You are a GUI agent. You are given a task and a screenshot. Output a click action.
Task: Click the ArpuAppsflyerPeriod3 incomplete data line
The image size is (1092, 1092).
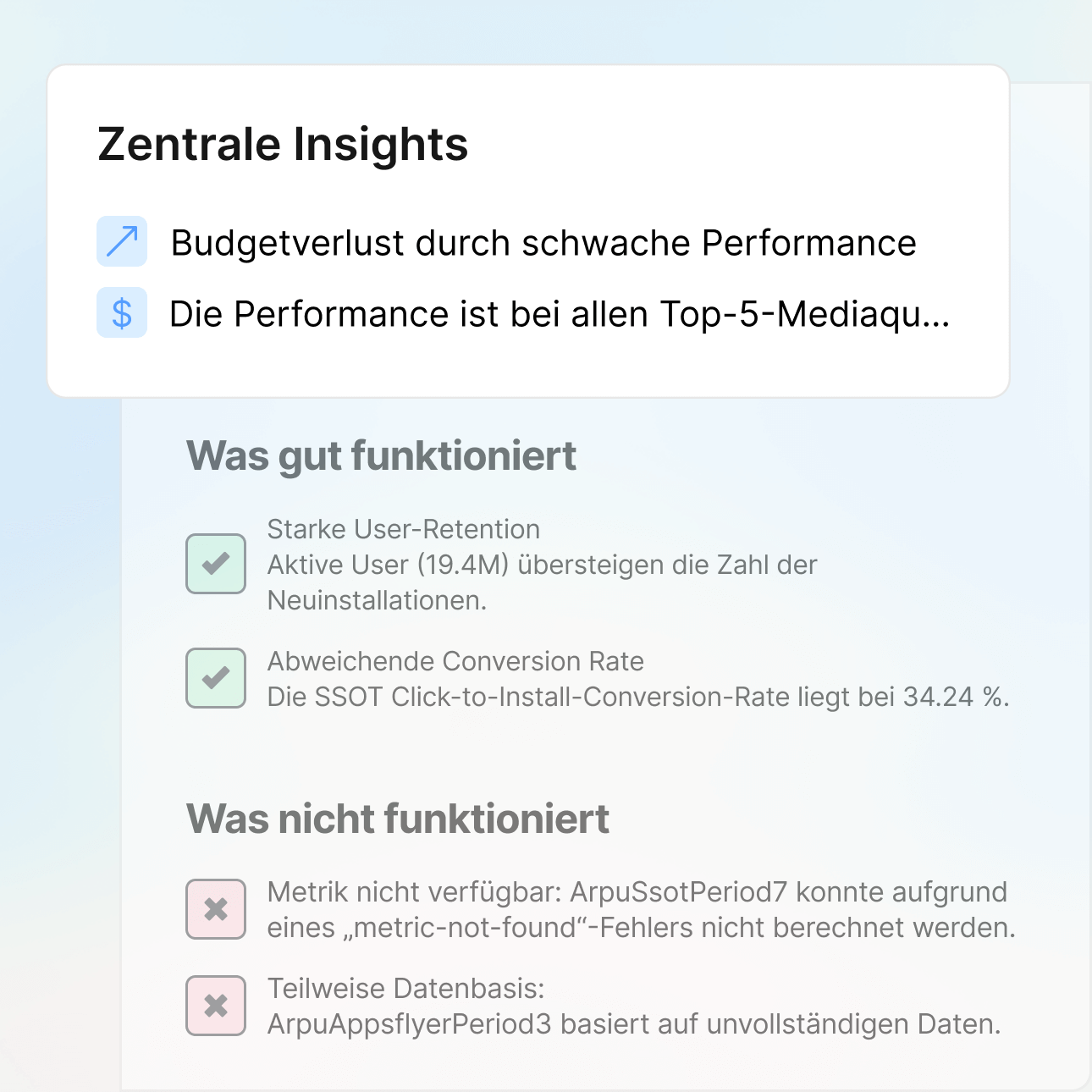click(633, 1024)
